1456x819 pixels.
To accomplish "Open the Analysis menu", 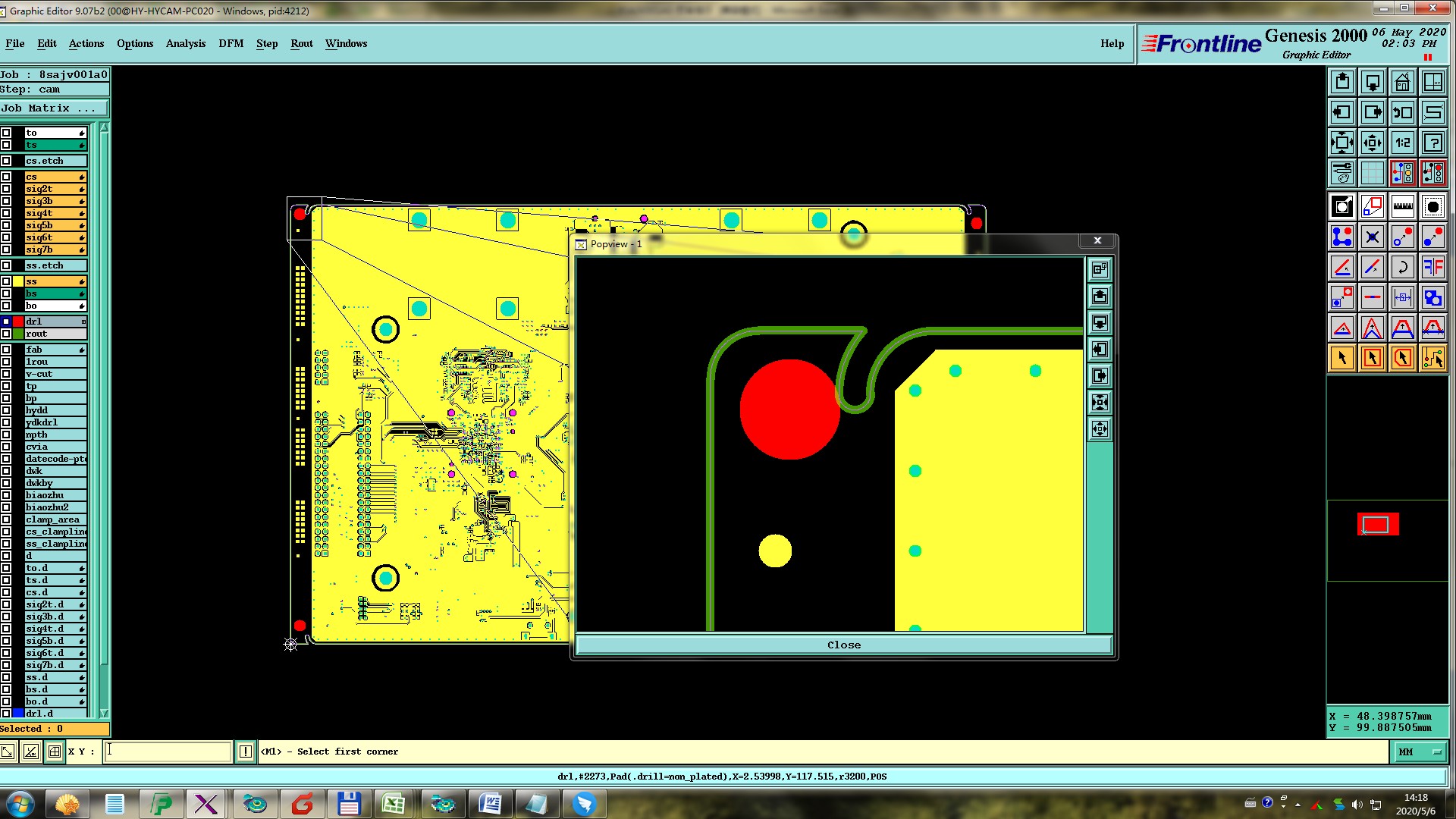I will [185, 43].
